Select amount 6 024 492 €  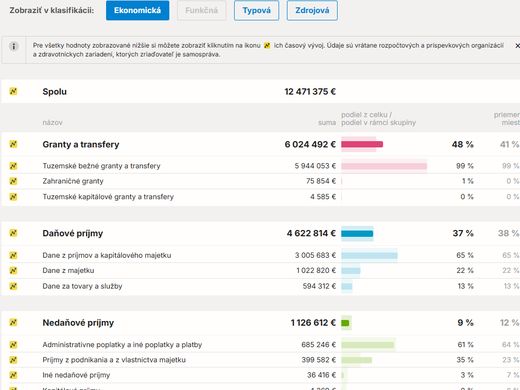[310, 144]
